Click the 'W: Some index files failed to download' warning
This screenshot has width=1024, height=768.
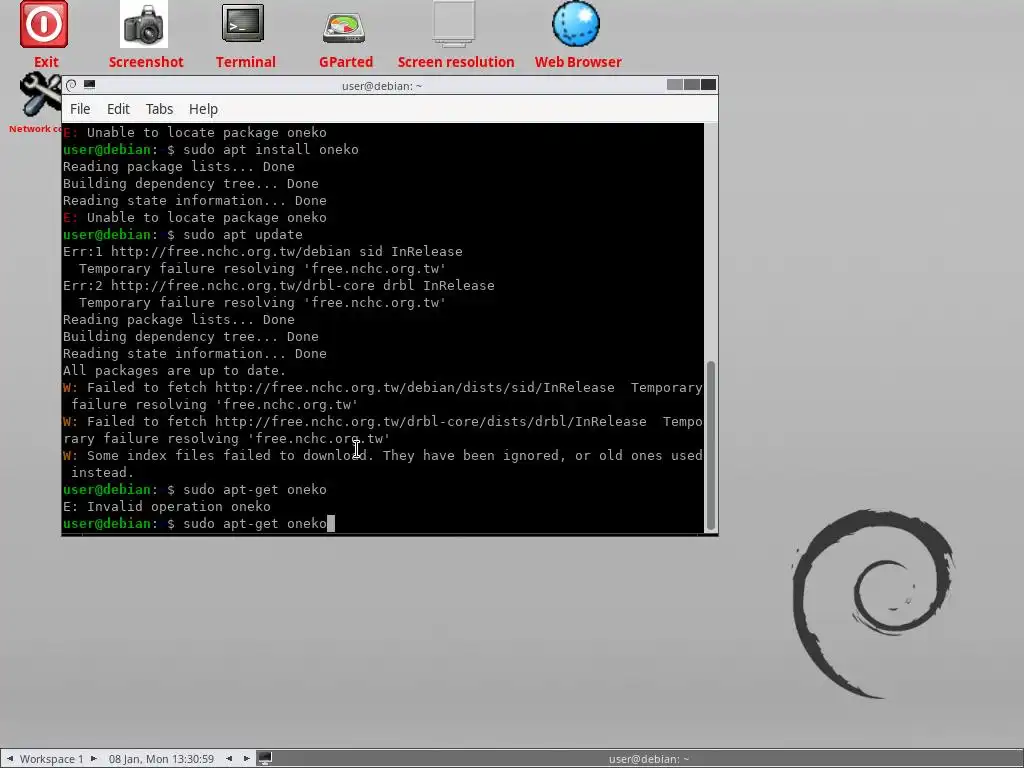[x=383, y=455]
